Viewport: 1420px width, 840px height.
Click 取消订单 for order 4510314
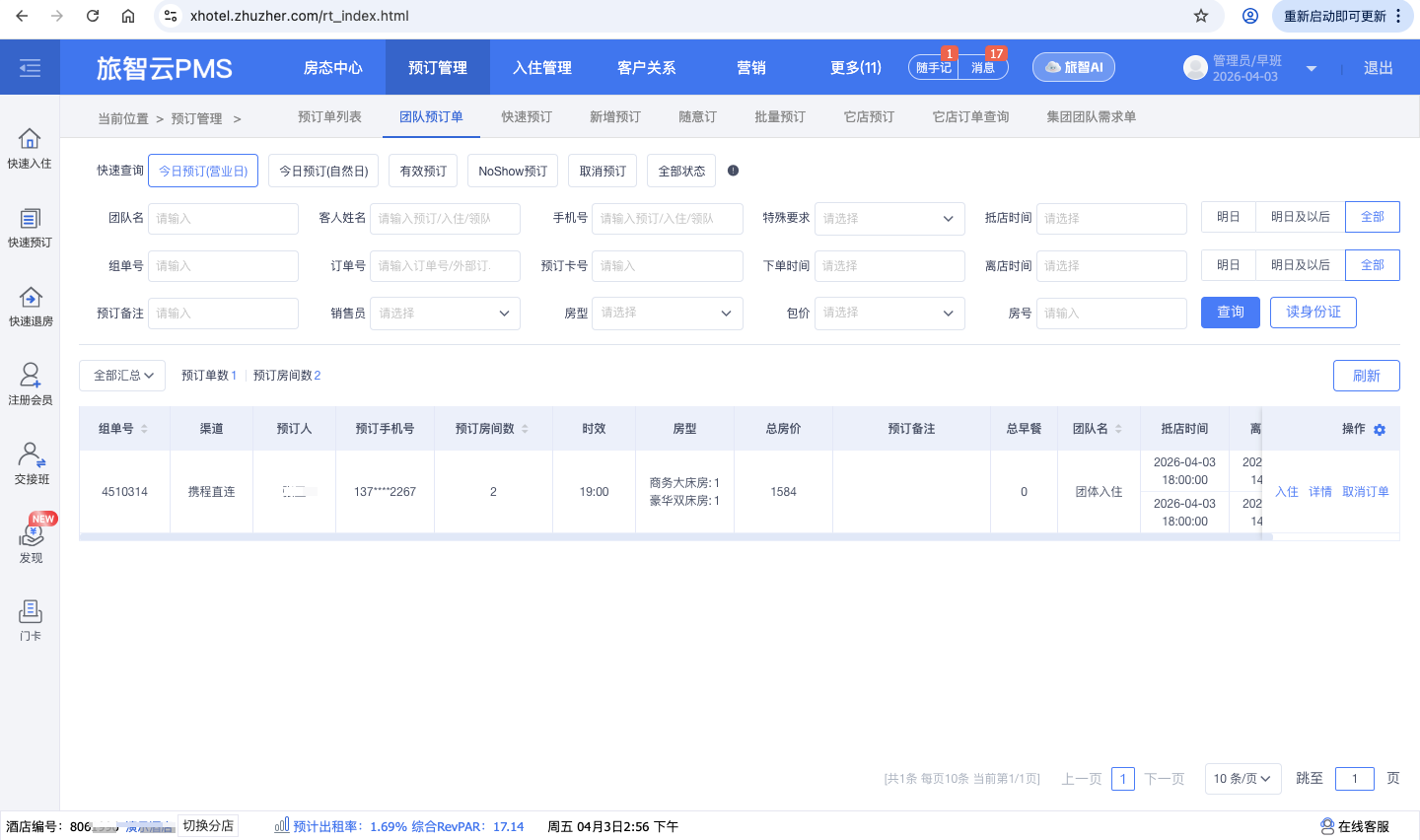pos(1366,491)
